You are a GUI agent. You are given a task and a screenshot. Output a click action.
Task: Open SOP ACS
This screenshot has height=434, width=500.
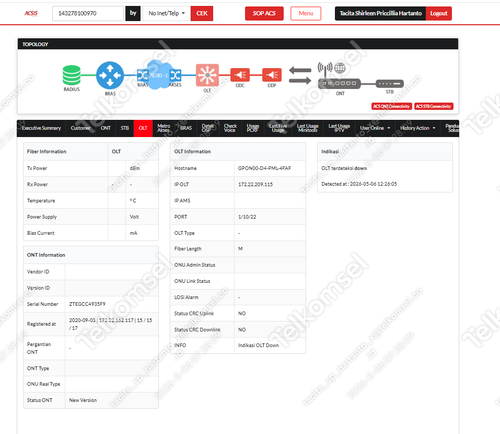(x=264, y=13)
